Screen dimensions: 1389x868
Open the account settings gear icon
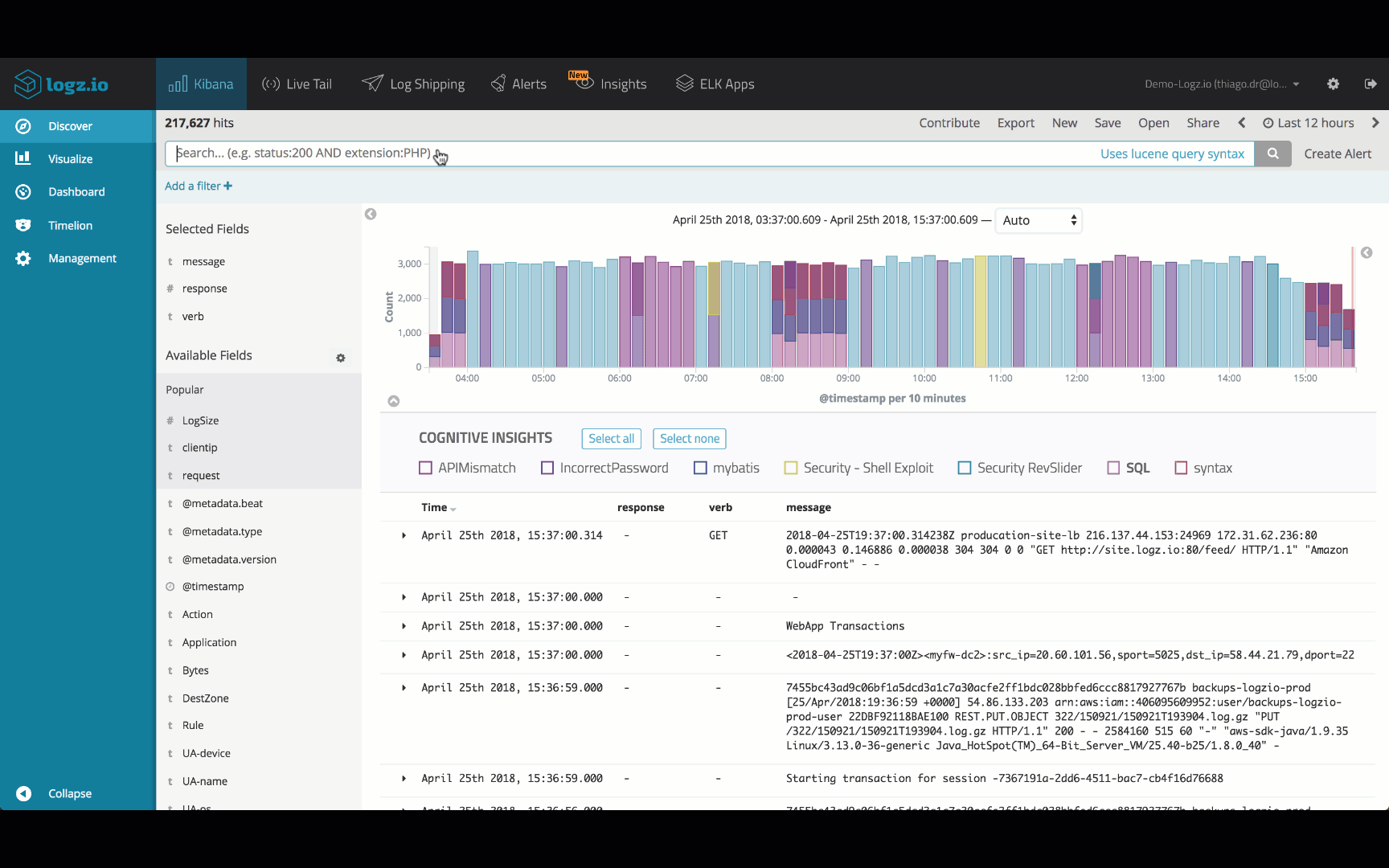(1333, 84)
